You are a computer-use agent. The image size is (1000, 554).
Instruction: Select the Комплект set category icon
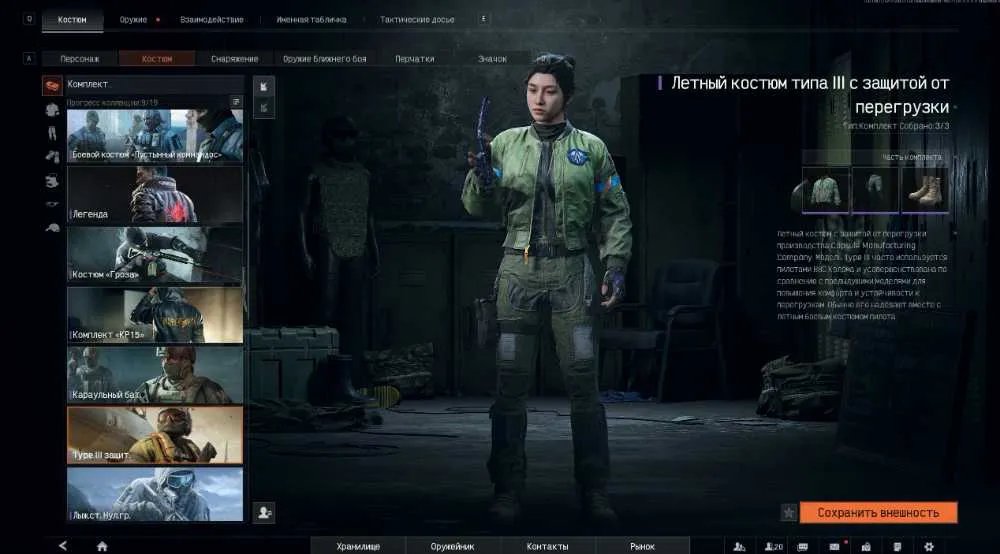[52, 85]
